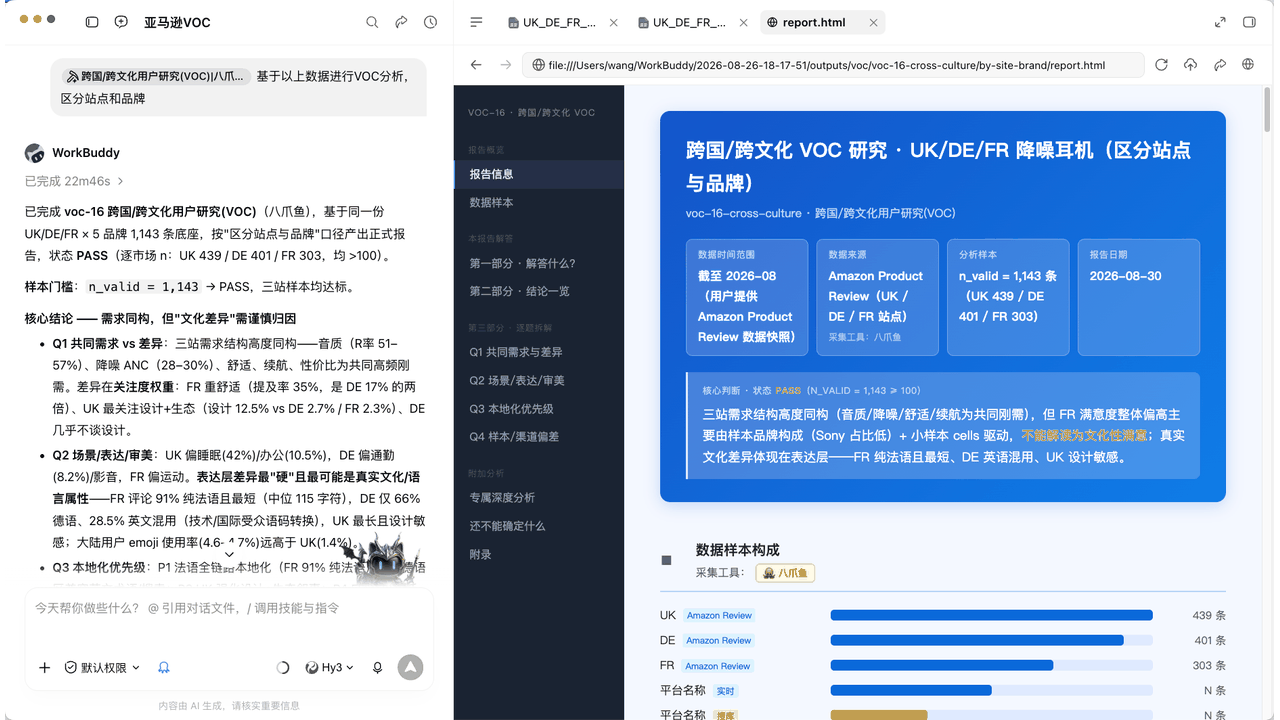
Task: Click the reload button next to the URL bar
Action: 1161,65
